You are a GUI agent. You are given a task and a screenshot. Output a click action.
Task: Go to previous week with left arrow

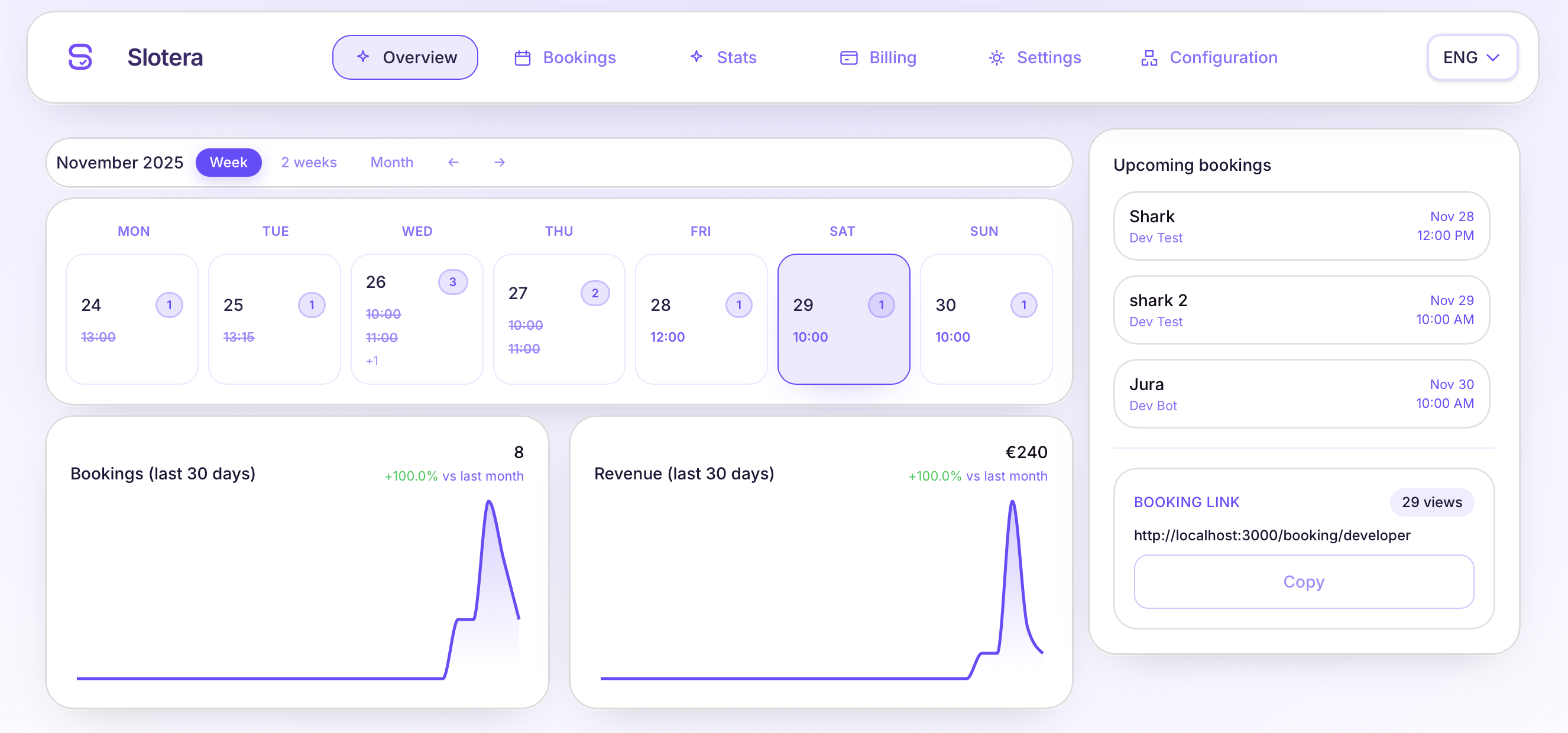coord(453,163)
